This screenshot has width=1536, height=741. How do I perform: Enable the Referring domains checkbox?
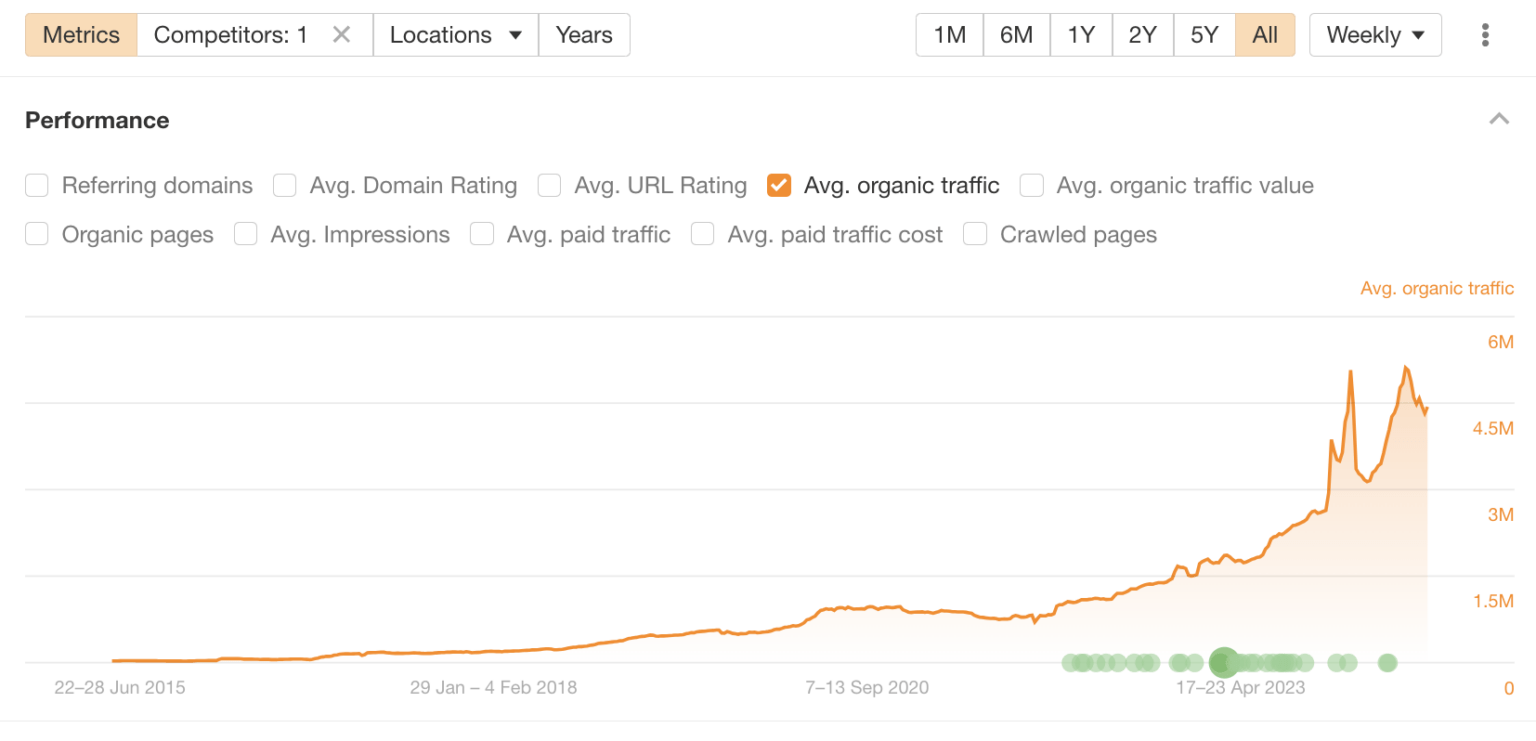point(36,185)
